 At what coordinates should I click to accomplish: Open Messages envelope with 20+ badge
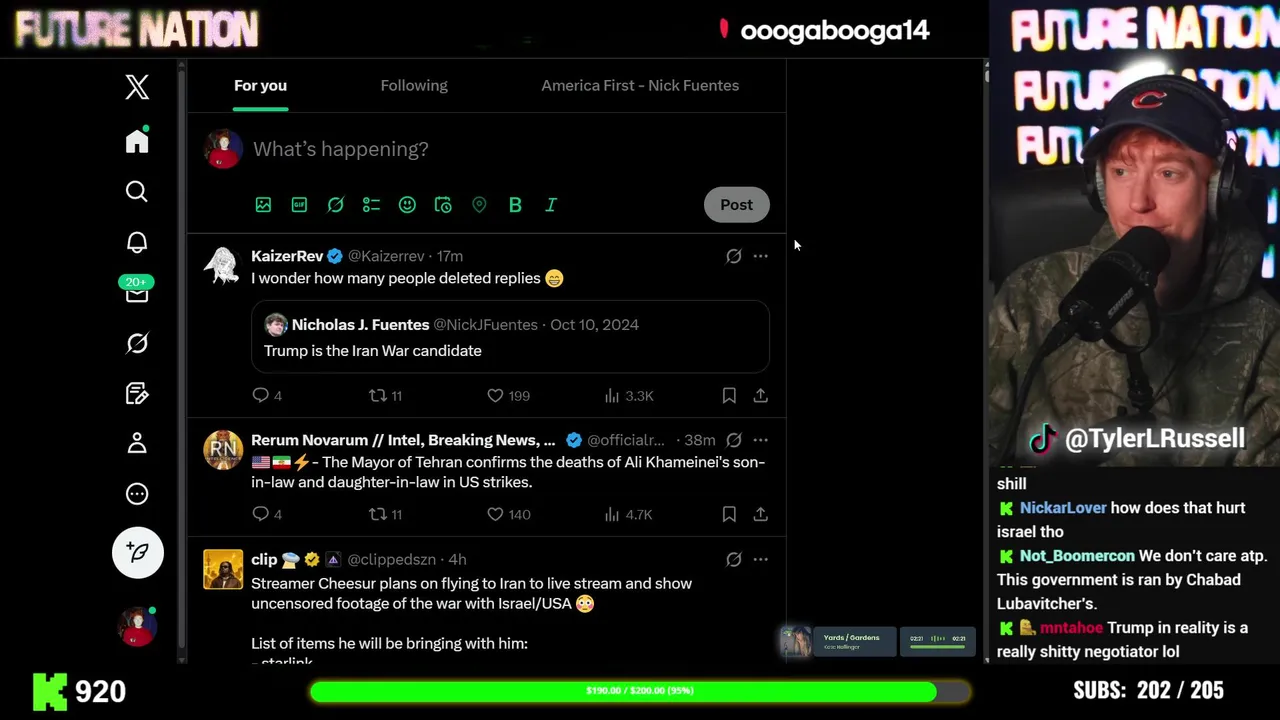tap(137, 290)
